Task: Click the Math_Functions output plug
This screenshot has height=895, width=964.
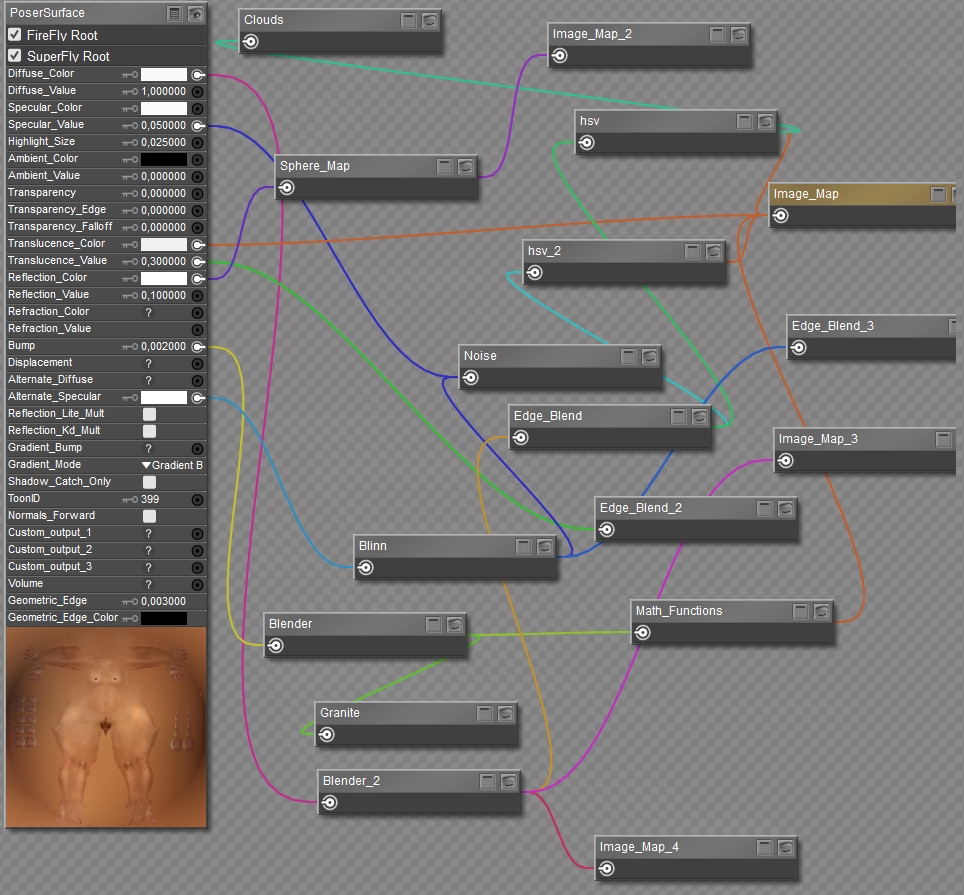Action: coord(642,633)
